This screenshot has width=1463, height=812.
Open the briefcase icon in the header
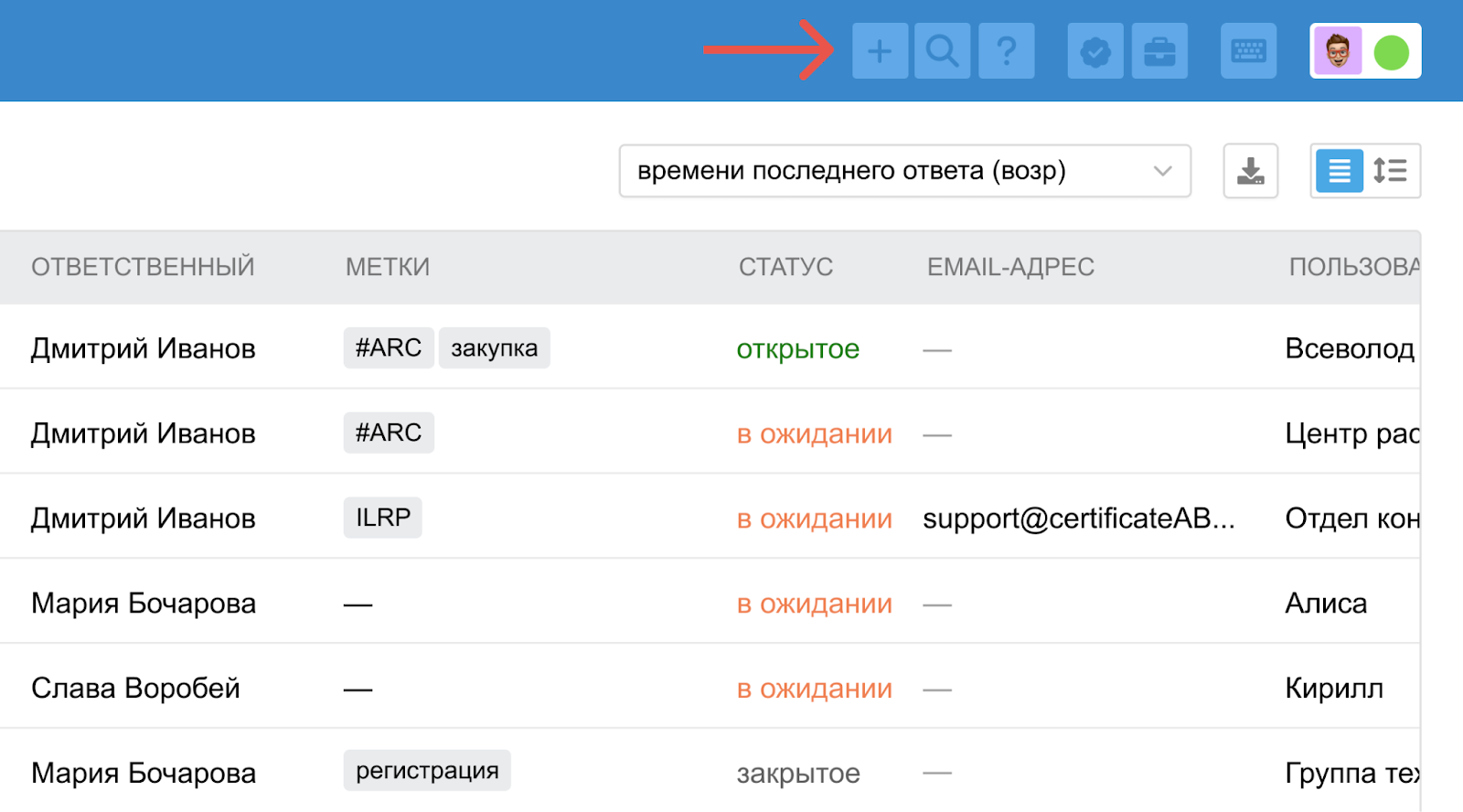click(x=1159, y=51)
